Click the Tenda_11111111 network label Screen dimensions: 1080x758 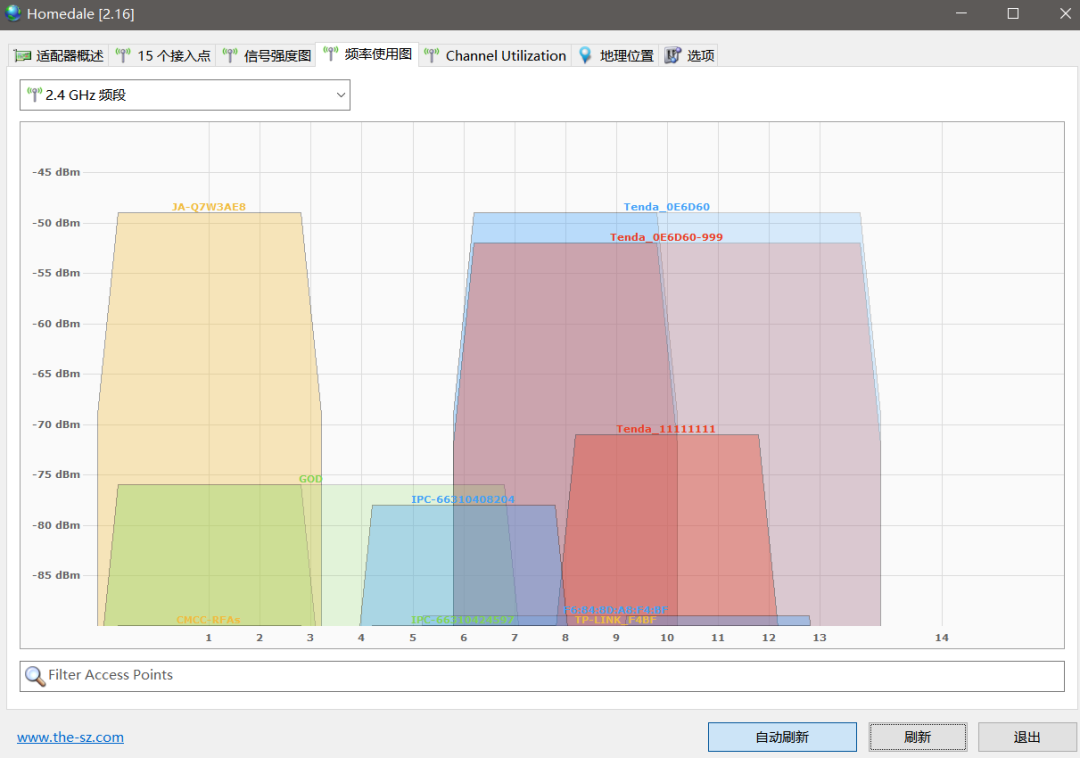[665, 429]
